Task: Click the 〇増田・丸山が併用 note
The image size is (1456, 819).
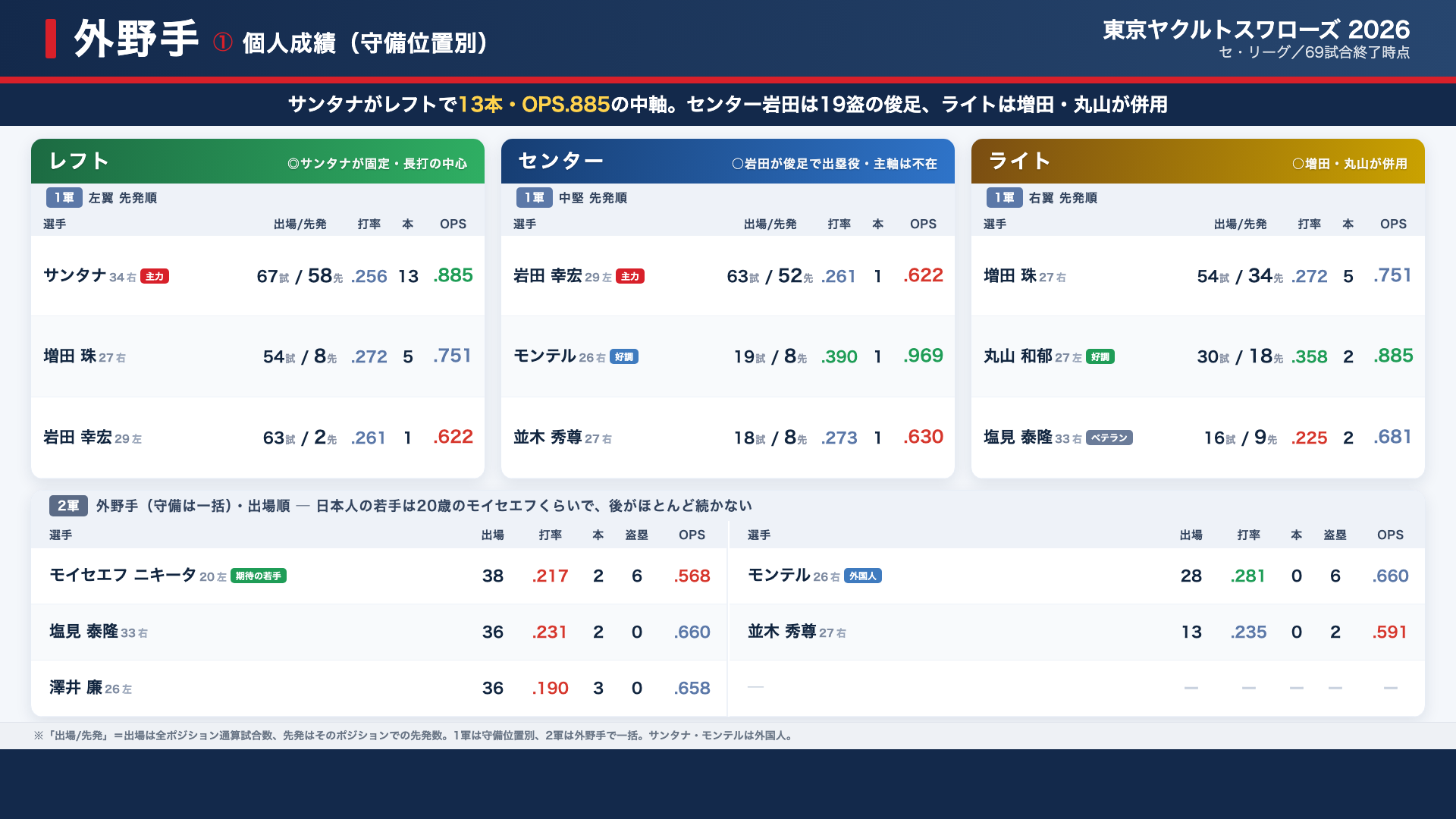Action: [1350, 164]
